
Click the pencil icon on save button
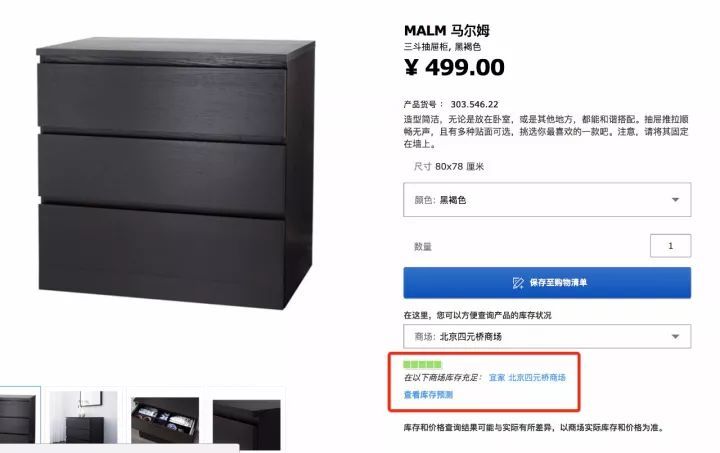click(518, 283)
